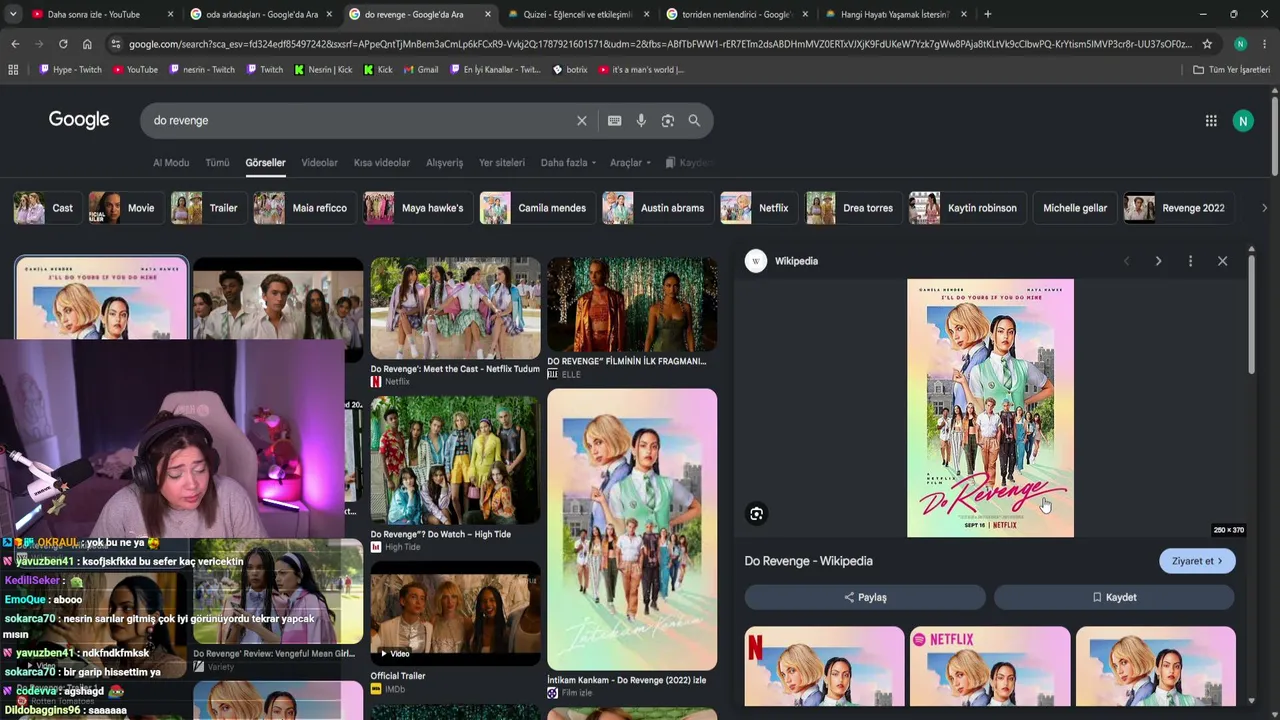Open the botrix bookmark
The image size is (1280, 720).
(x=570, y=70)
